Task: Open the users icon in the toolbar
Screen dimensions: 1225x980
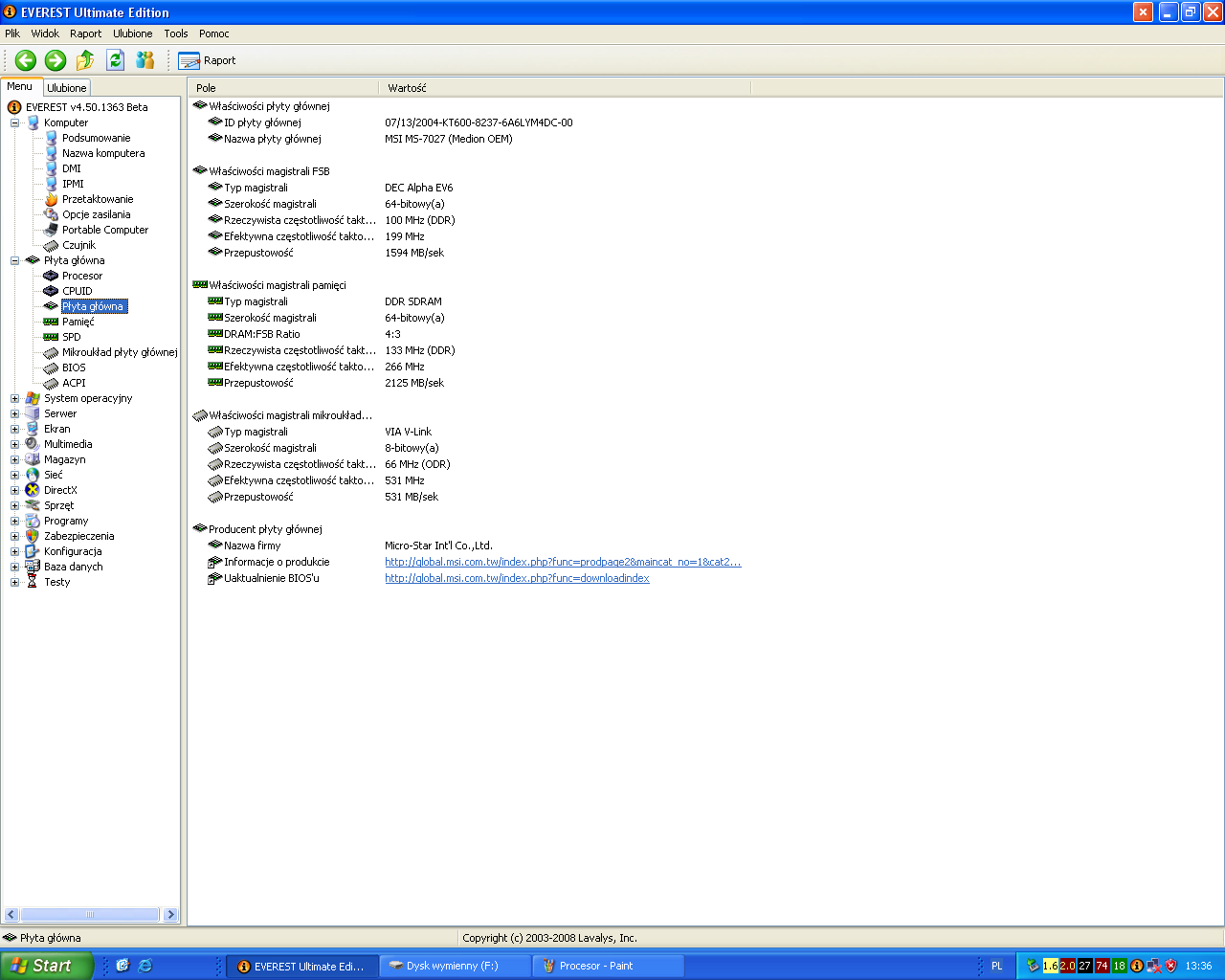Action: pyautogui.click(x=145, y=60)
